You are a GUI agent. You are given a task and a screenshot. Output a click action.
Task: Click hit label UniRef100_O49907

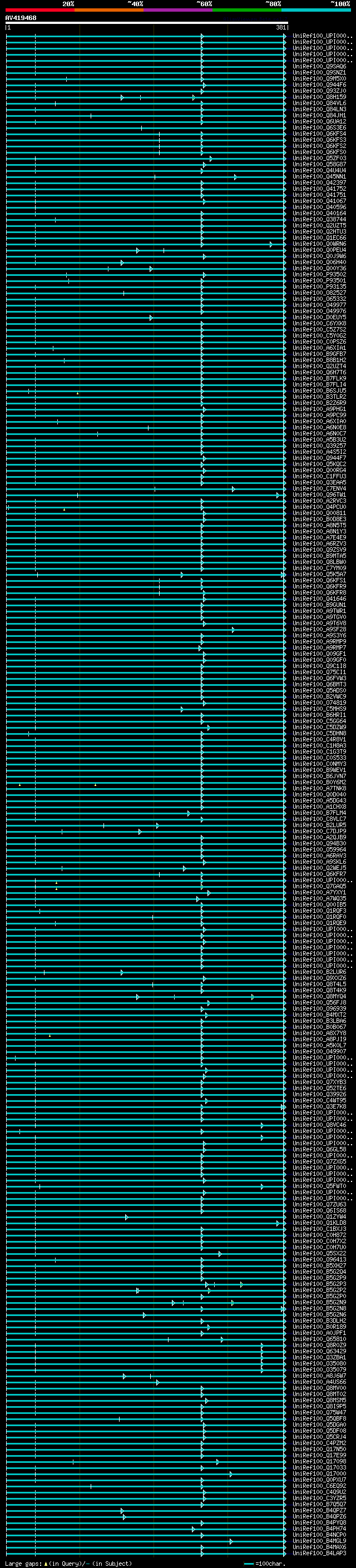319,1052
